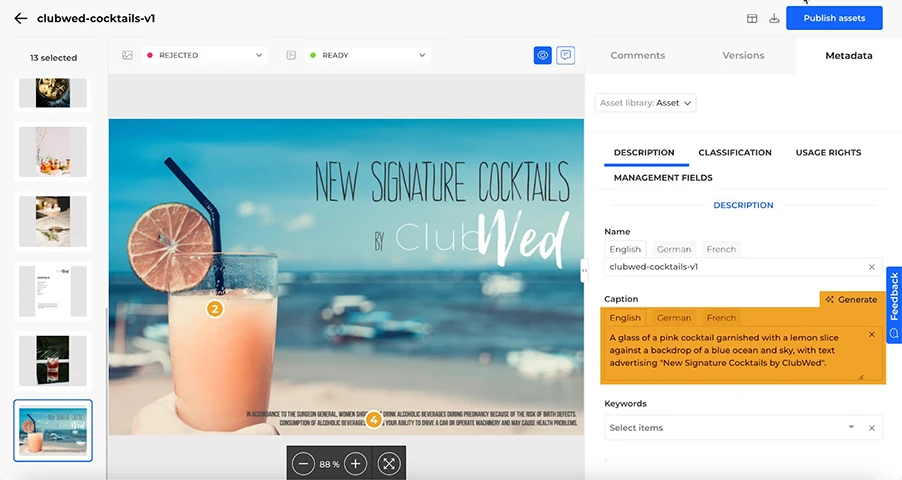Select the Metadata tab
Viewport: 902px width, 480px height.
tap(849, 55)
